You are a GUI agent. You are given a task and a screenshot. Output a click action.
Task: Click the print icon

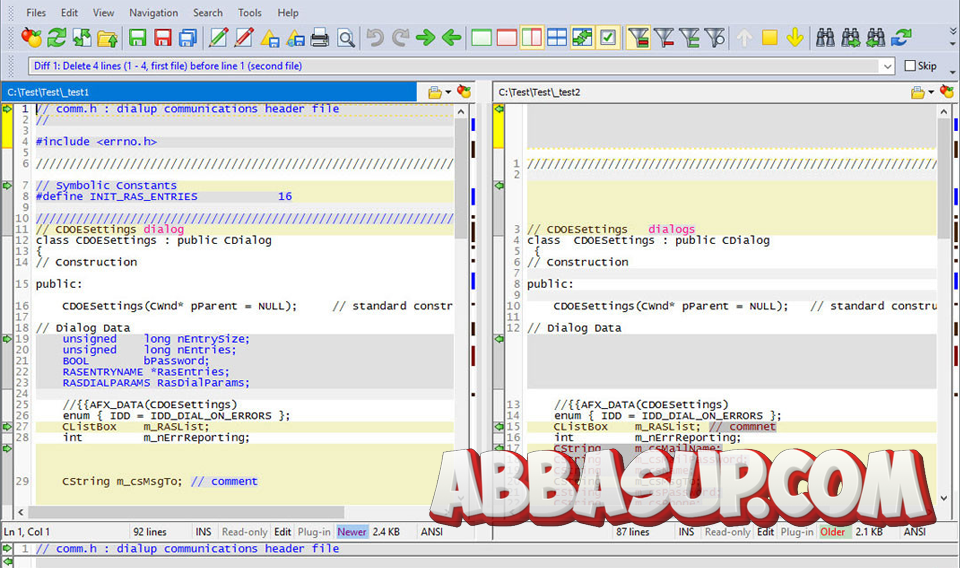(320, 38)
